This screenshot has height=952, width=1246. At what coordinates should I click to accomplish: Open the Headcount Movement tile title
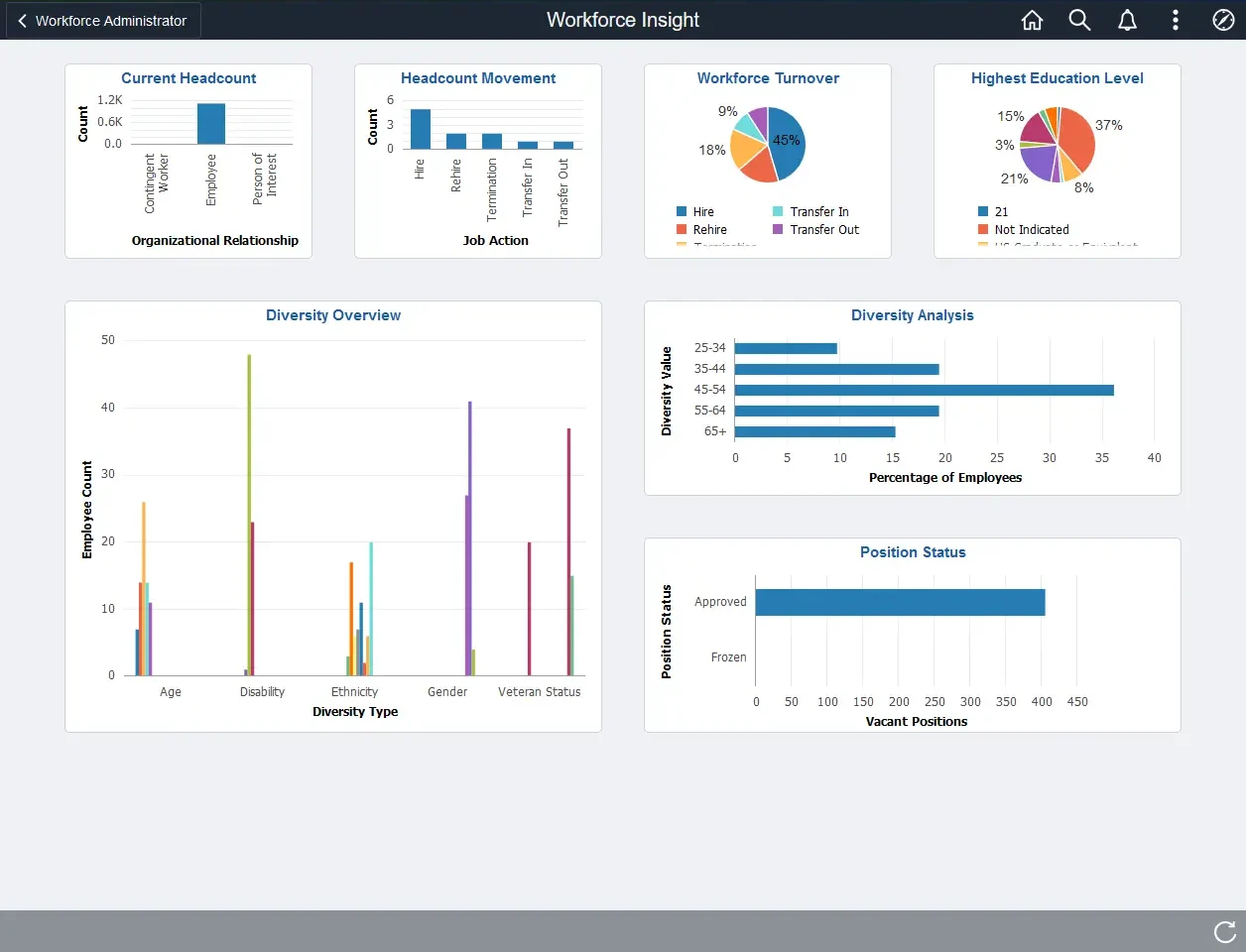(x=478, y=78)
